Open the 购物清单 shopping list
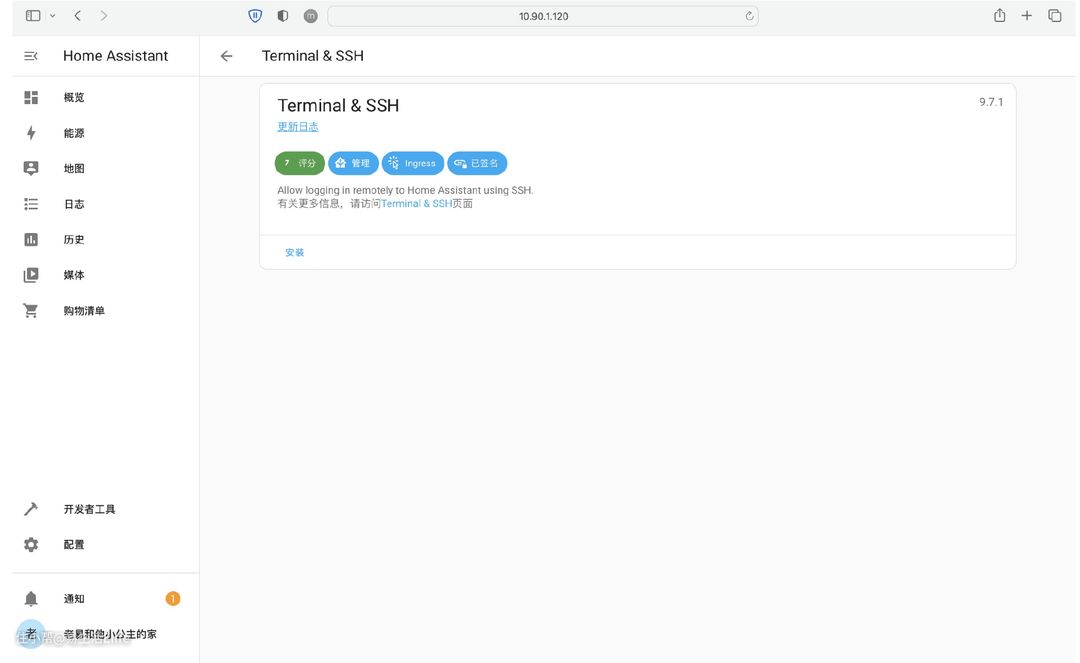The height and width of the screenshot is (663, 1080). [x=84, y=311]
